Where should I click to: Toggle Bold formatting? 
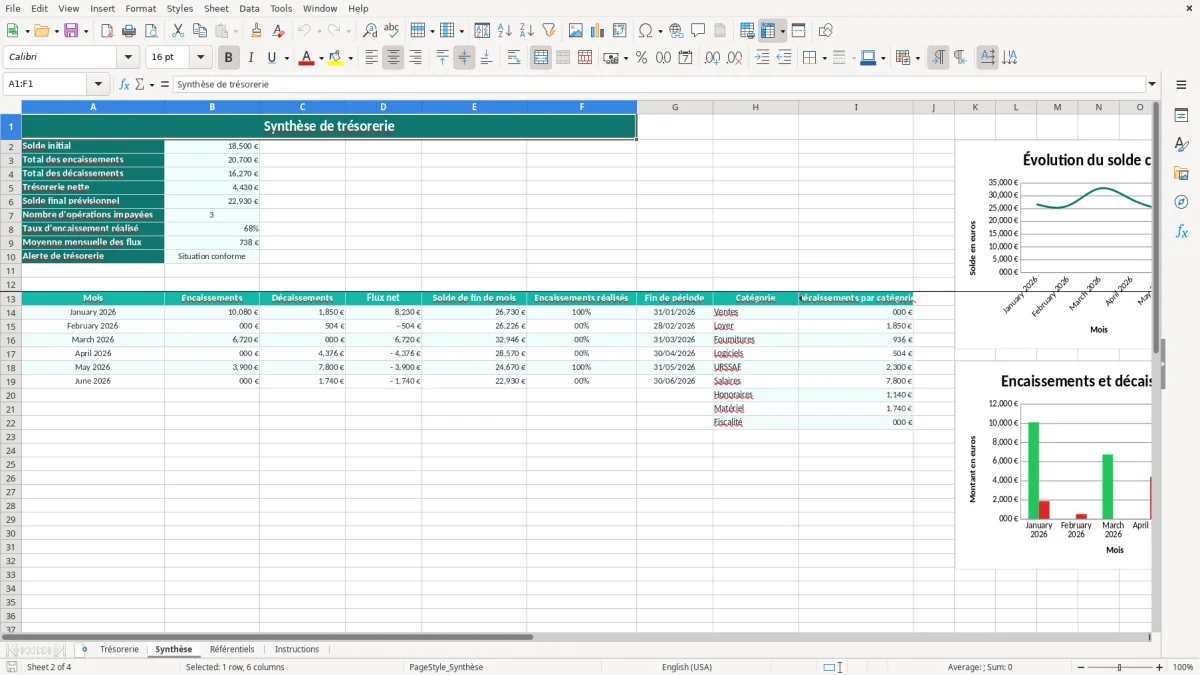tap(229, 58)
